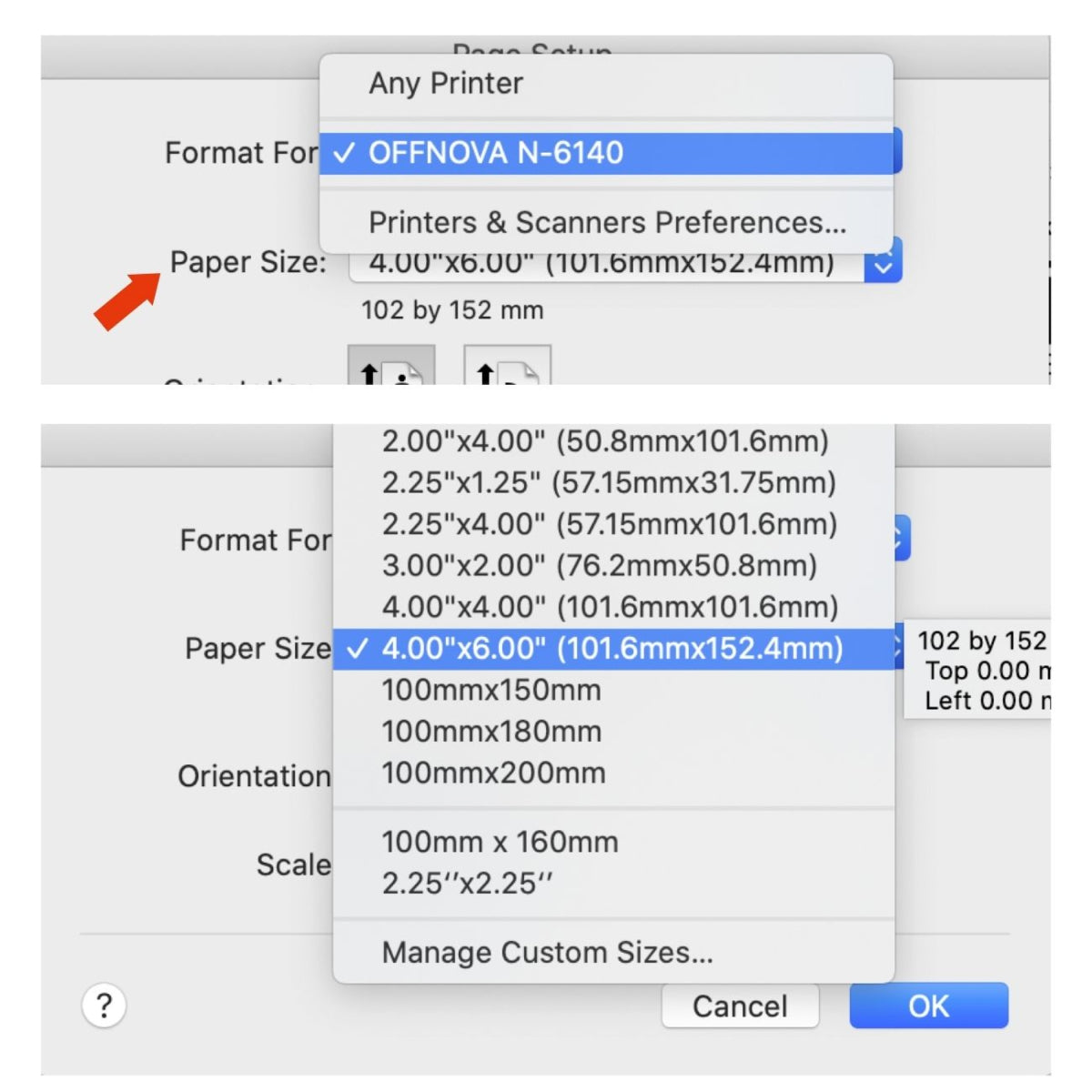Image resolution: width=1092 pixels, height=1092 pixels.
Task: Choose 2.25"x4.00" paper size
Action: click(609, 524)
